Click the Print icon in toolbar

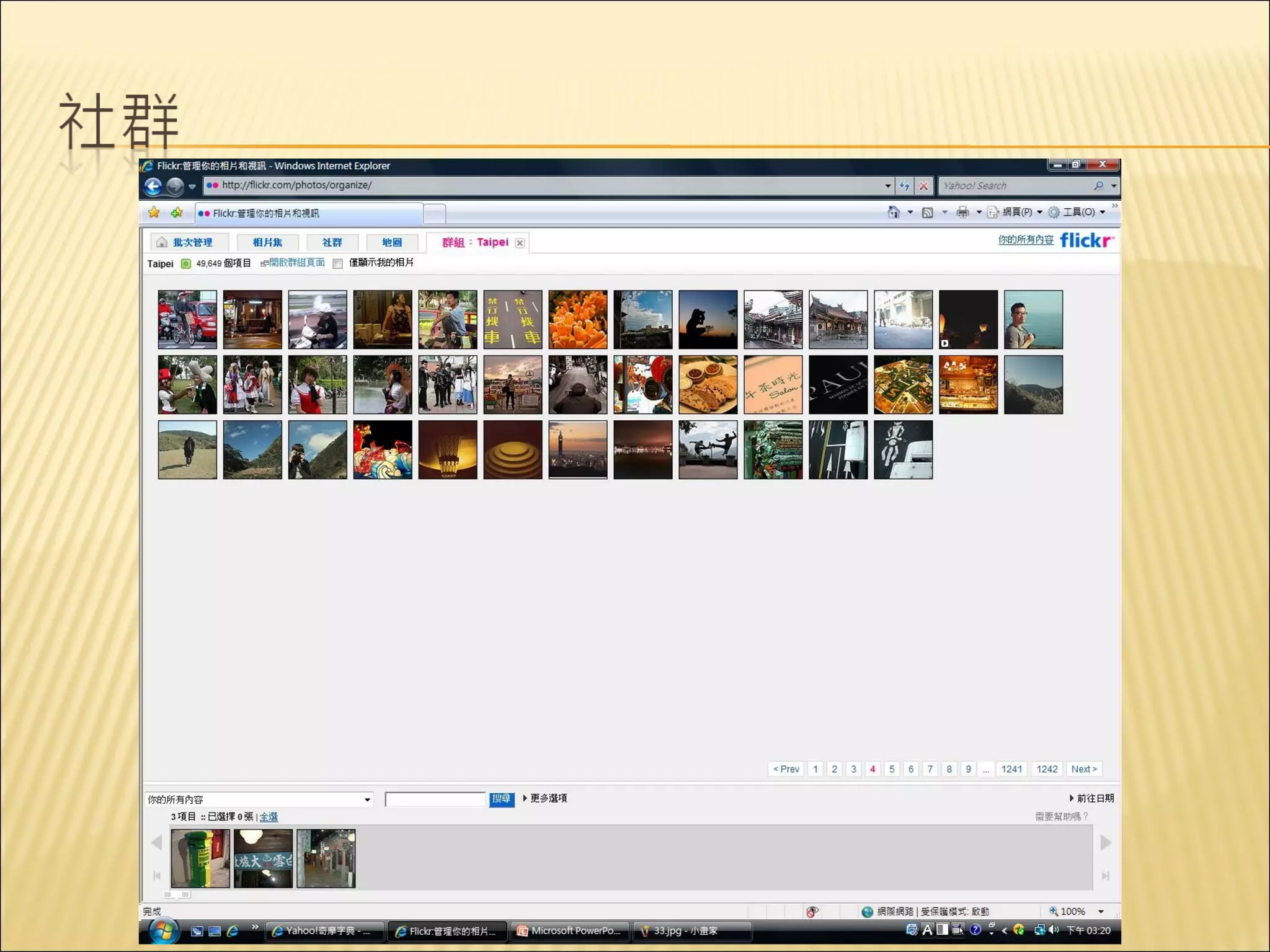click(x=962, y=213)
